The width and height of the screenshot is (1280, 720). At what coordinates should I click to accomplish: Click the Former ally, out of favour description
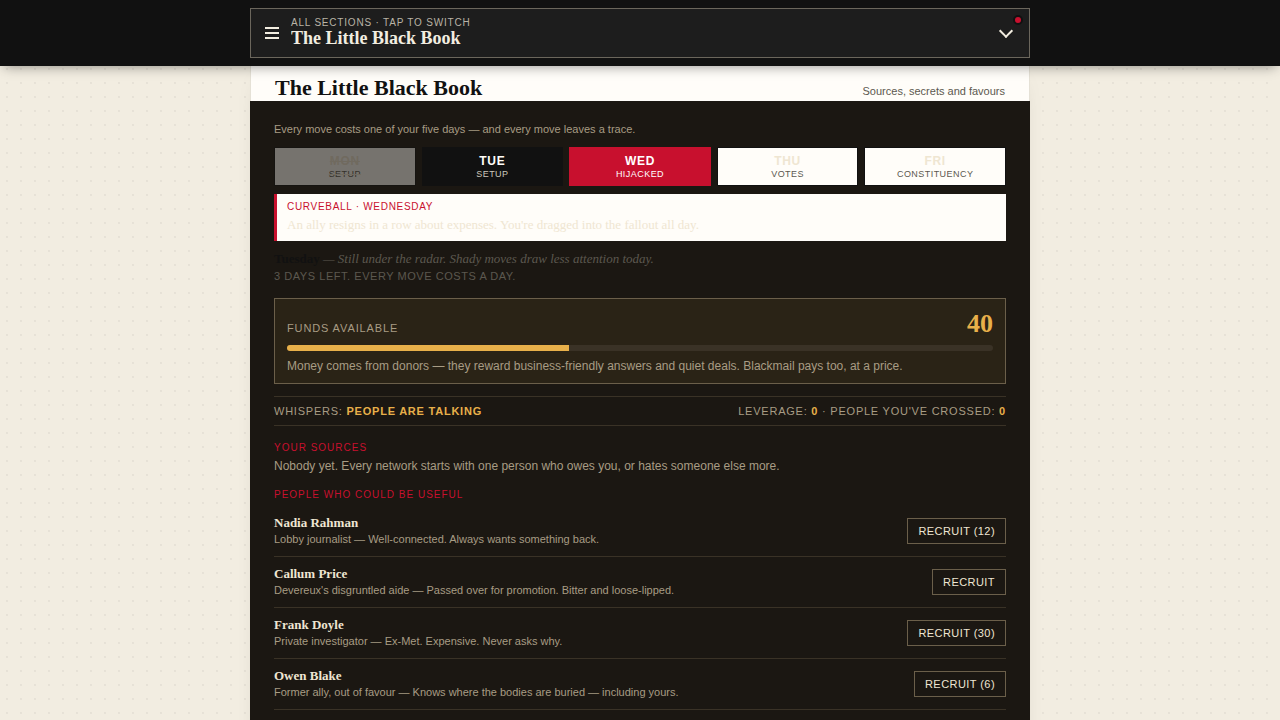tap(476, 692)
